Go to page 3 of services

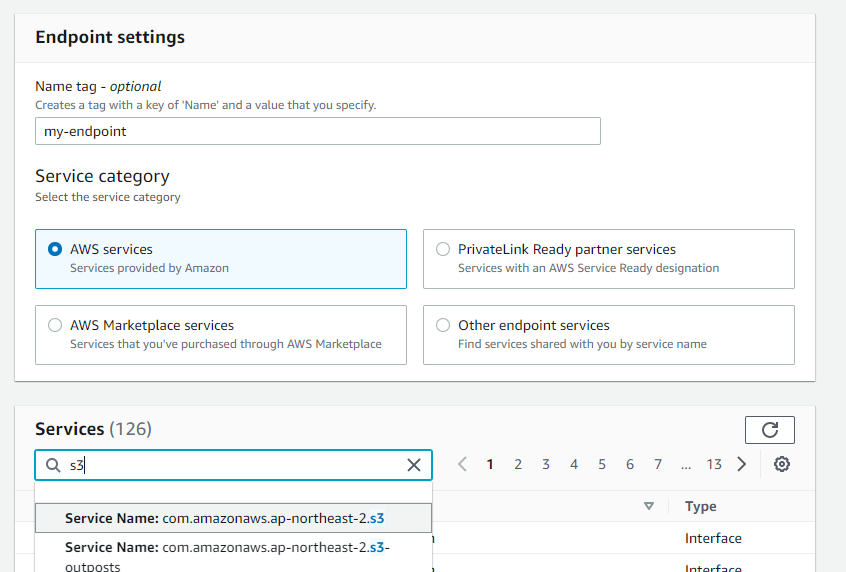(x=546, y=465)
